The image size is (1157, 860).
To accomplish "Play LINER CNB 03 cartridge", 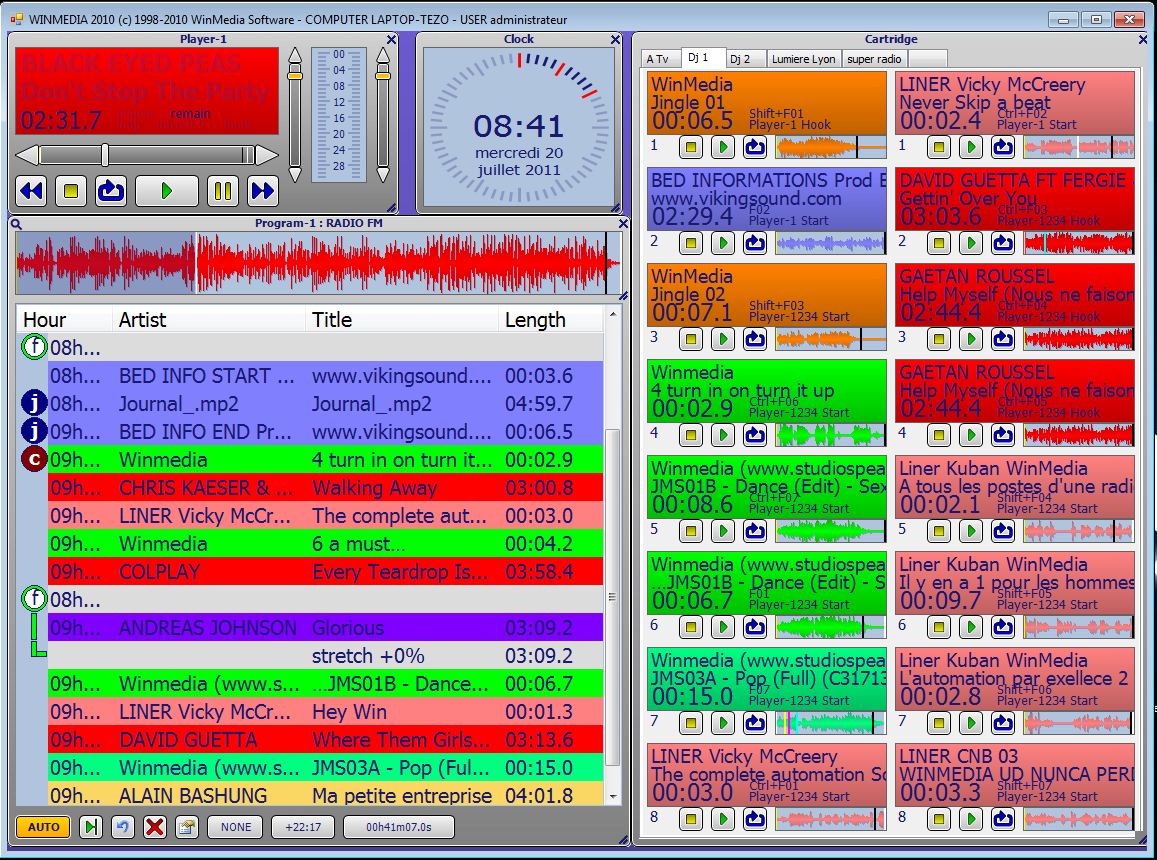I will point(971,819).
